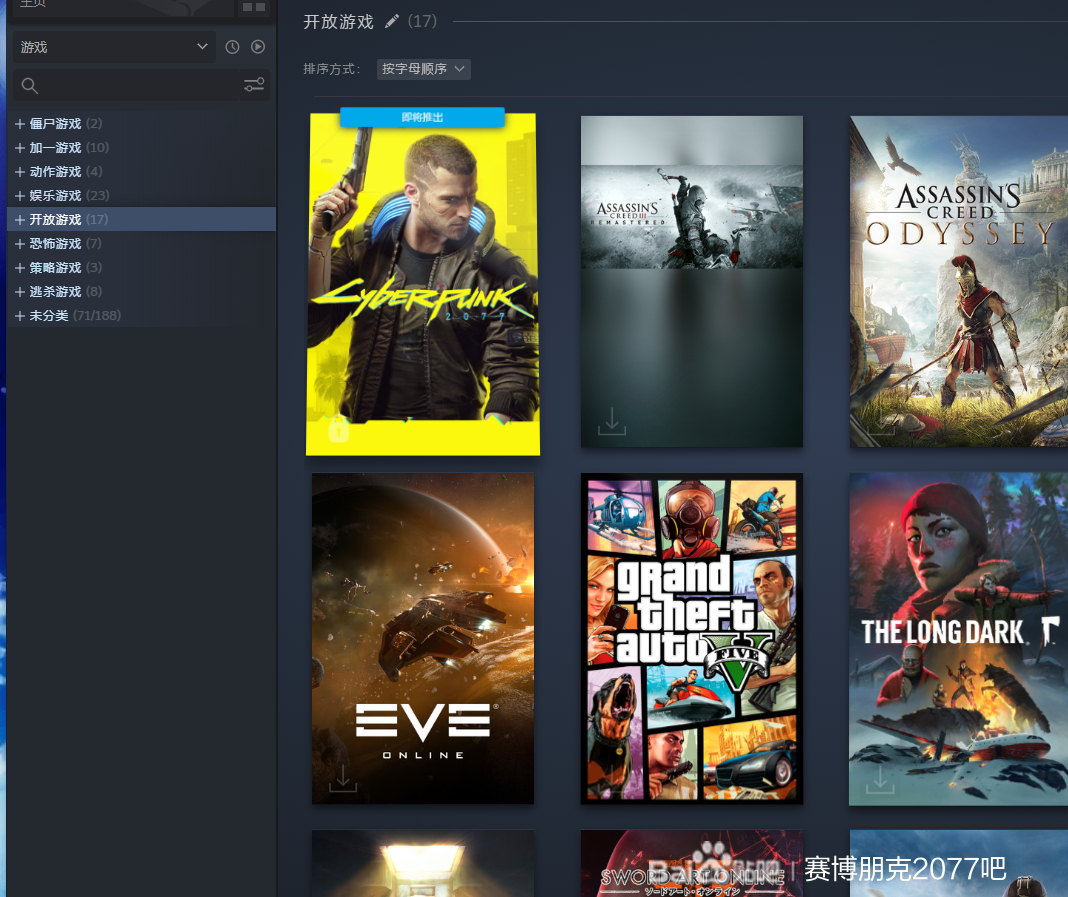Open Cyberpunk 2077 game cover
This screenshot has height=897, width=1068.
pyautogui.click(x=422, y=284)
